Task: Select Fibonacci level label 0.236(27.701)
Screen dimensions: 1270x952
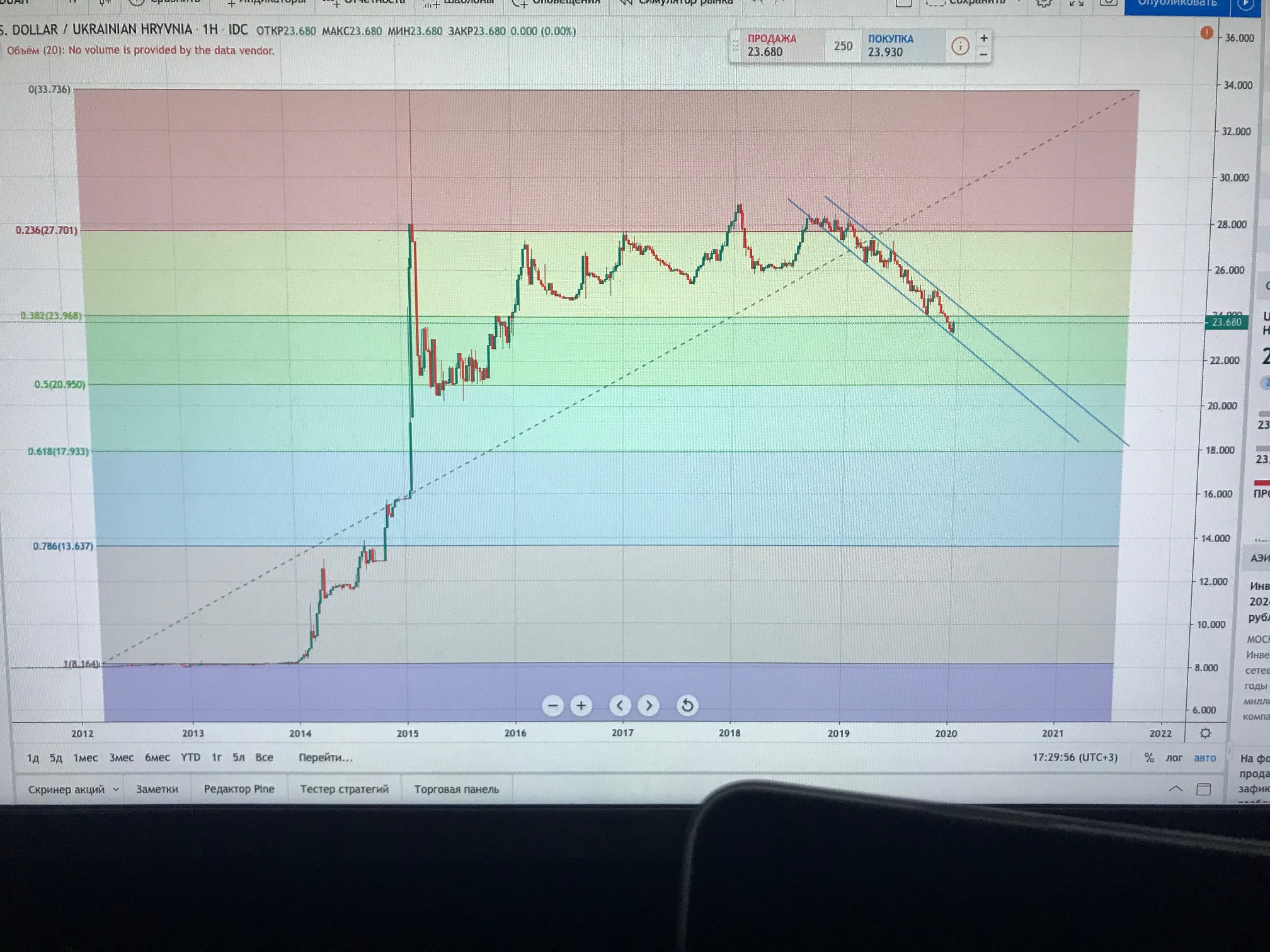Action: [47, 230]
